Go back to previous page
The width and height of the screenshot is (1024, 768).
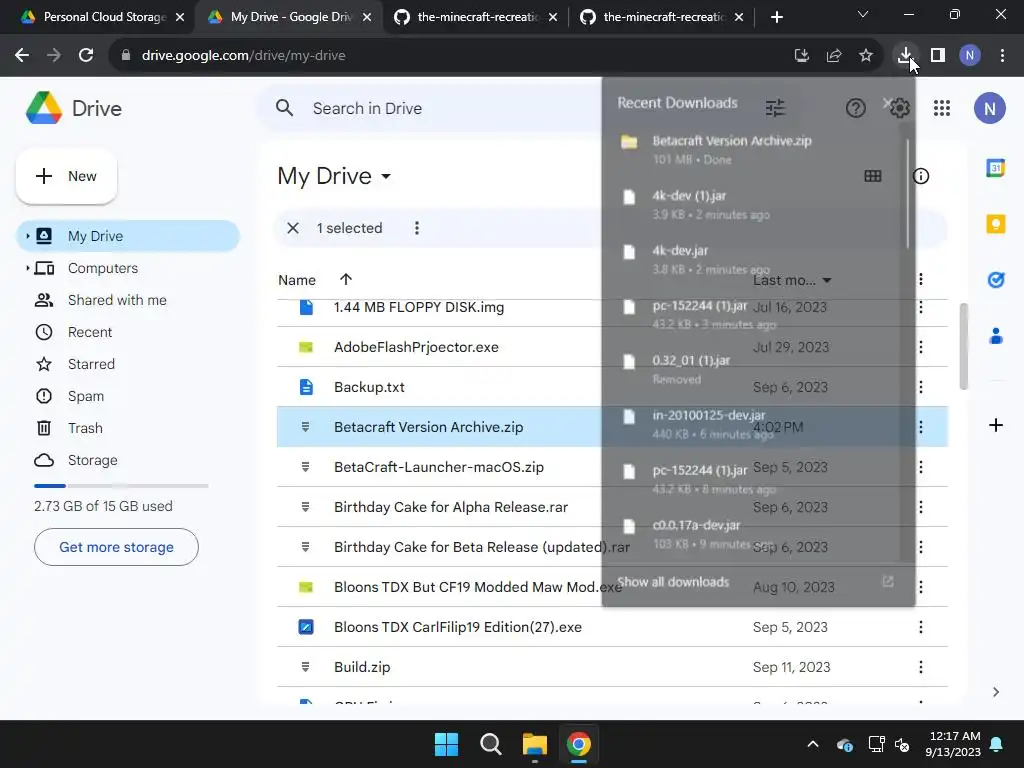click(22, 56)
